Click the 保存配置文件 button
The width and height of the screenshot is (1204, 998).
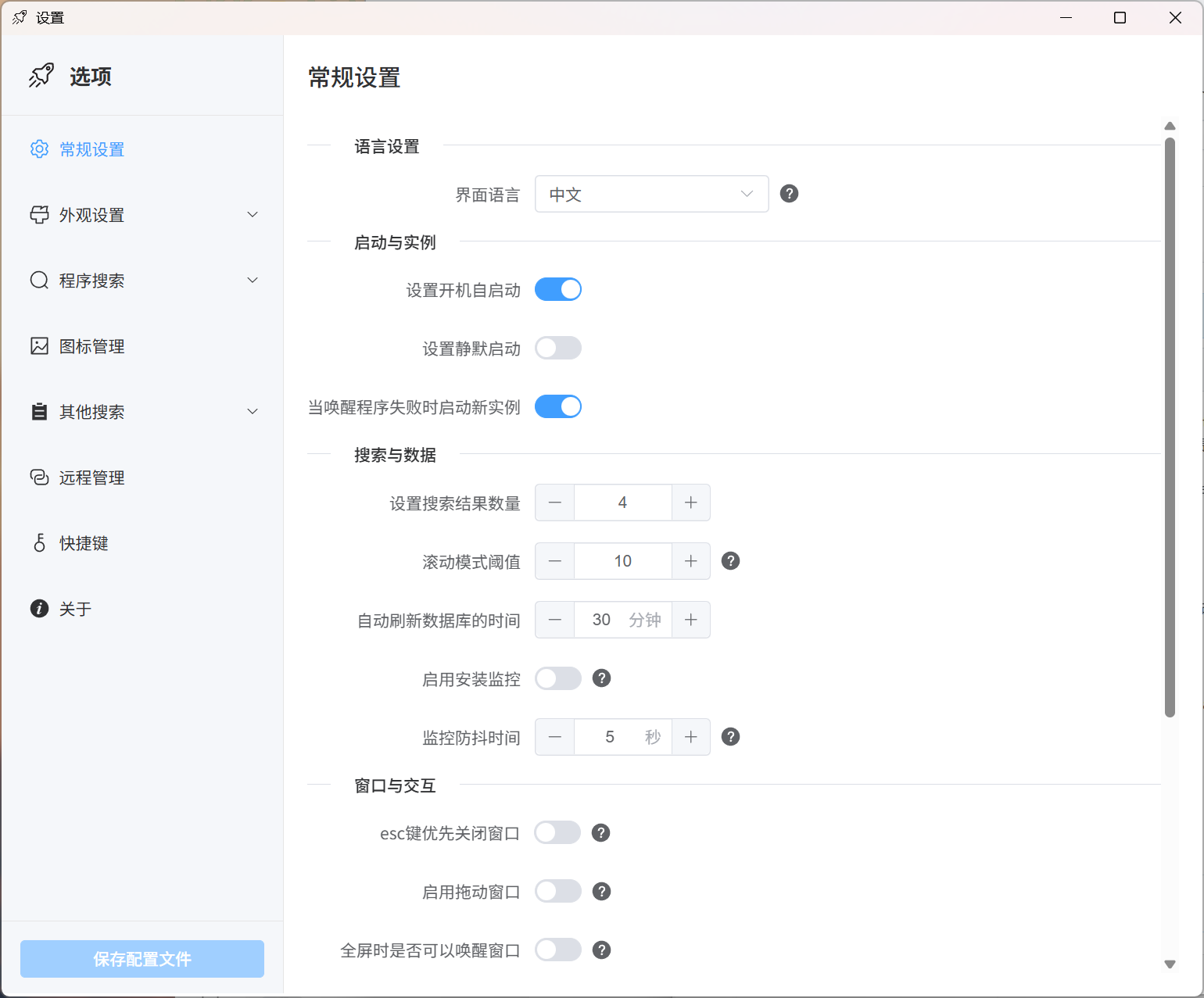142,959
